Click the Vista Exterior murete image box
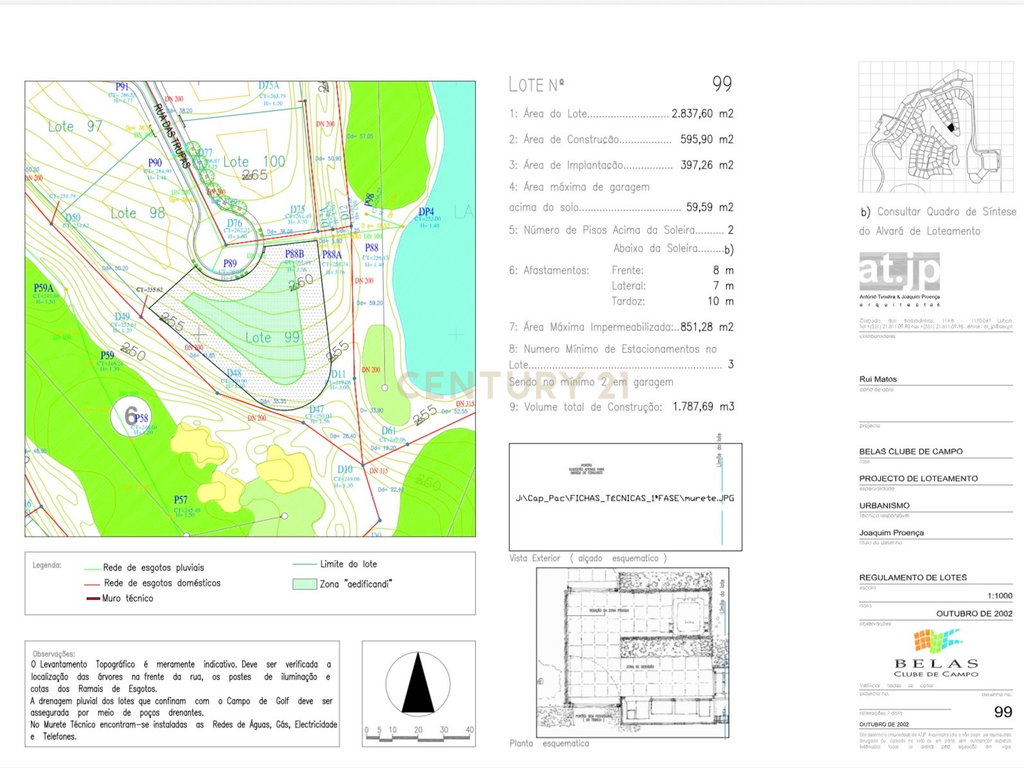This screenshot has height=768, width=1024. (626, 497)
